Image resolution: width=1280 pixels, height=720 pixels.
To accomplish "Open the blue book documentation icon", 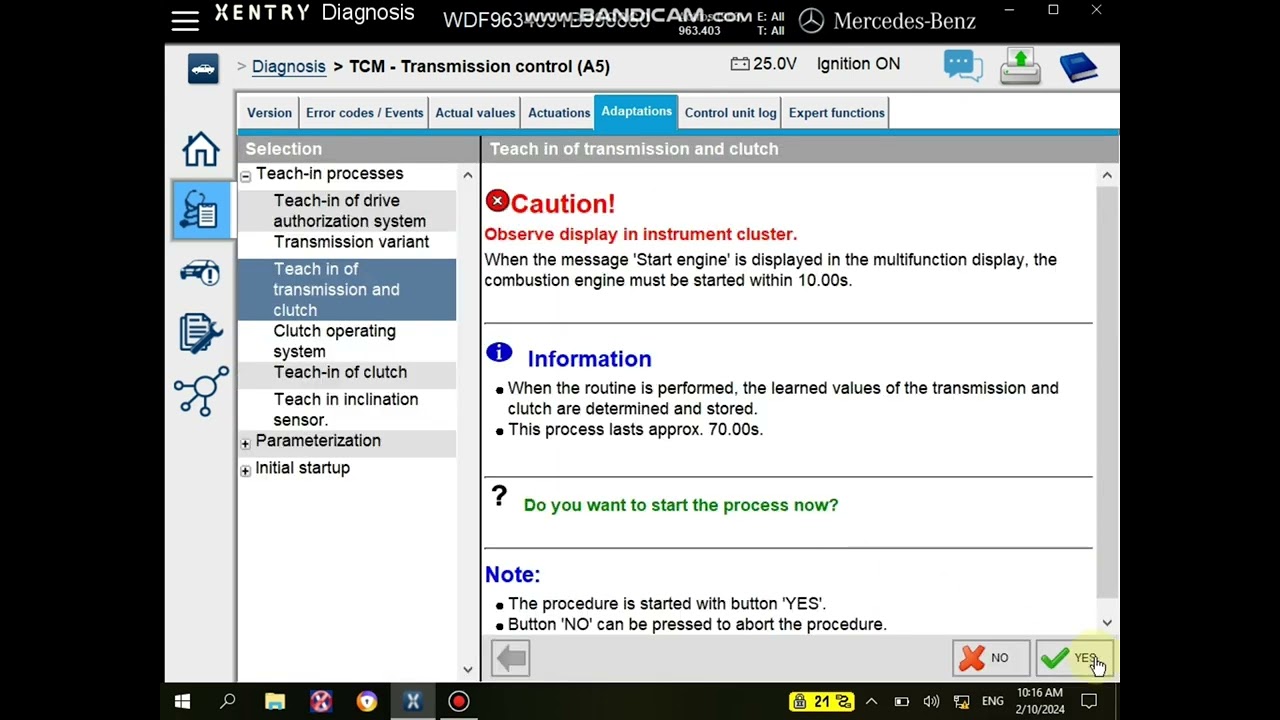I will [1079, 67].
